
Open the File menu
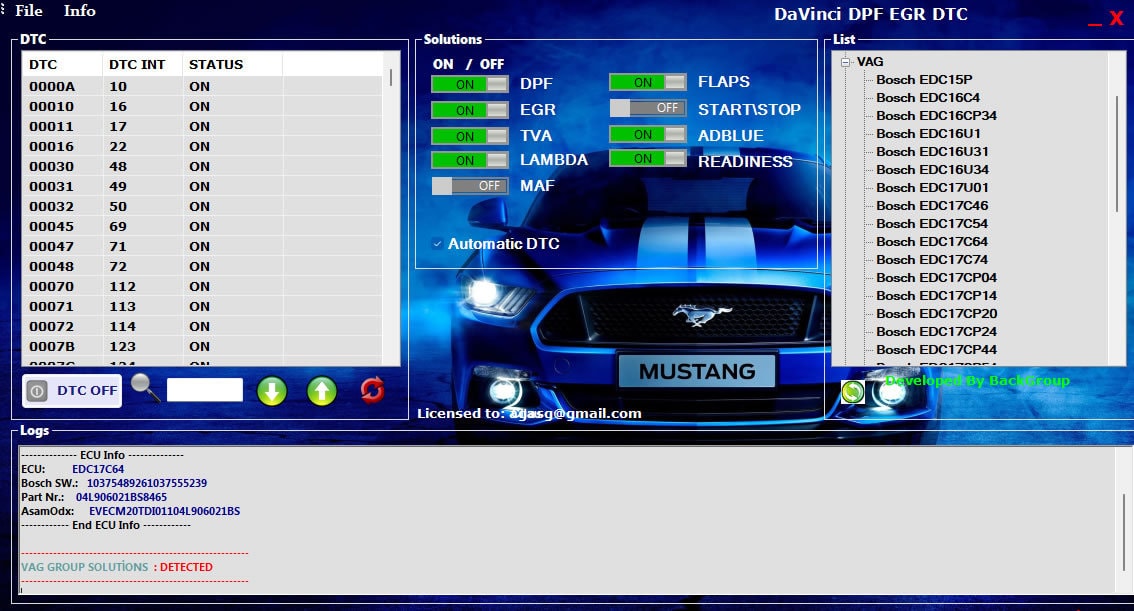(x=29, y=11)
